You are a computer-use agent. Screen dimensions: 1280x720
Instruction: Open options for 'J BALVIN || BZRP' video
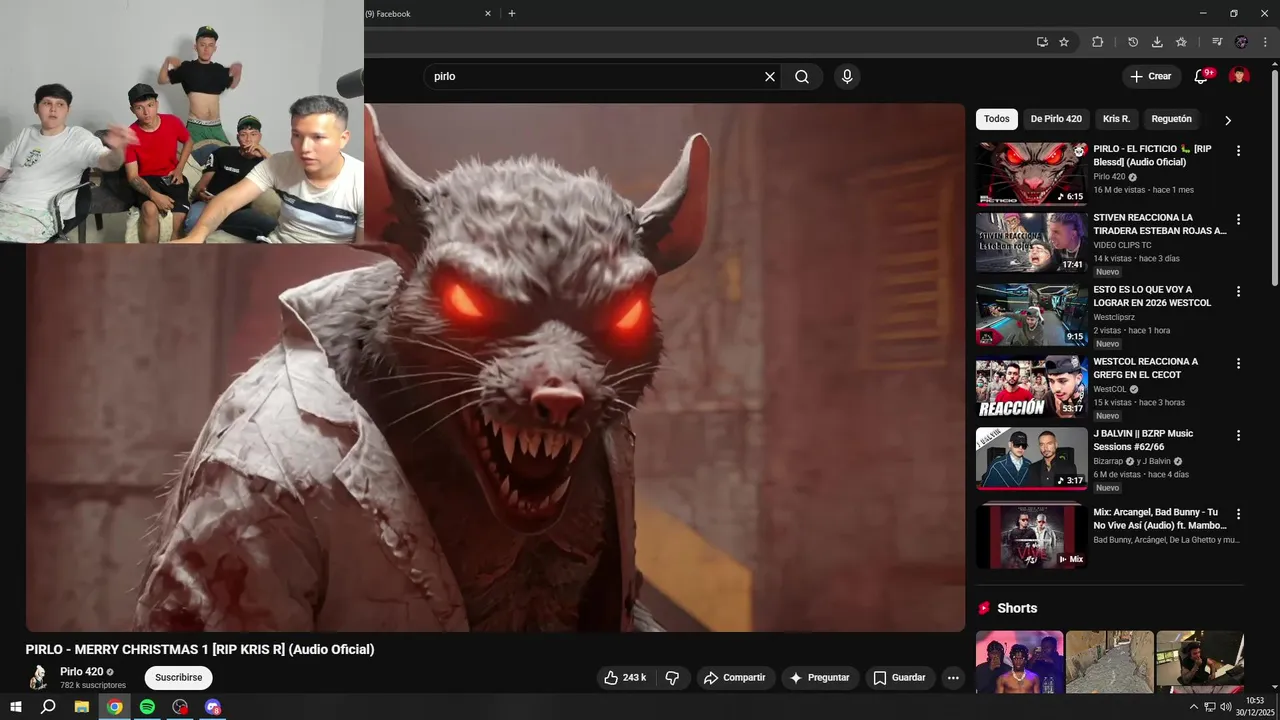coord(1238,436)
